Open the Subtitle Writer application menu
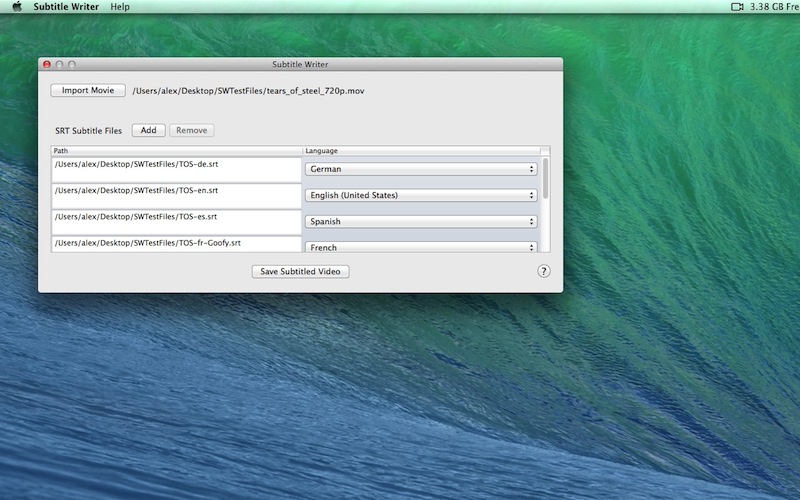This screenshot has height=500, width=800. (x=66, y=7)
